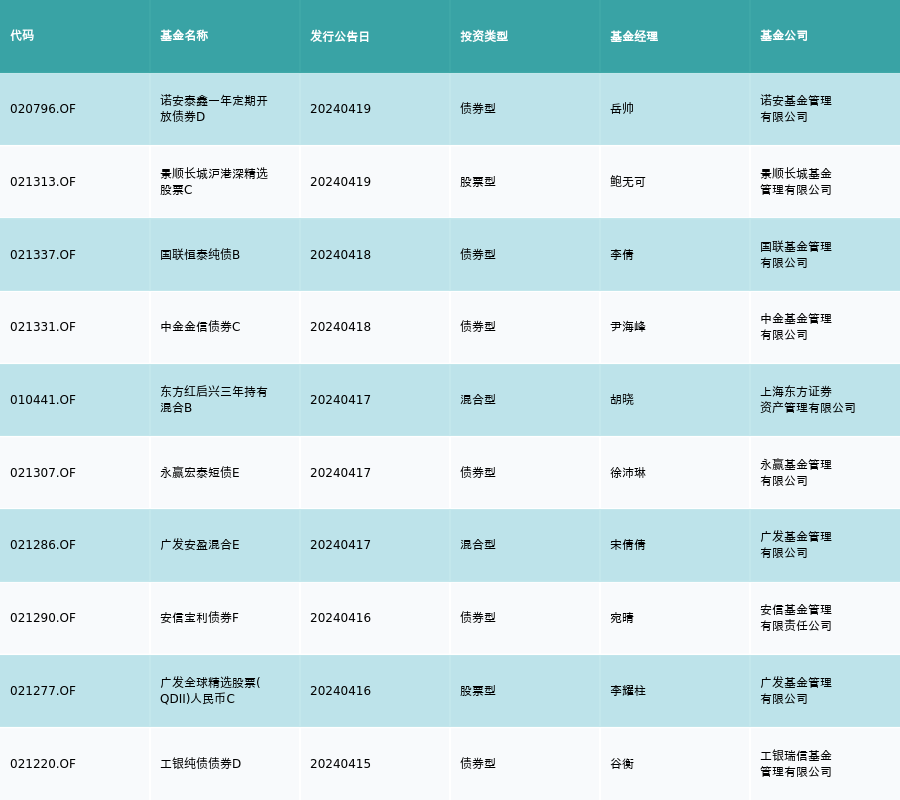Select the 基金经理 column header
The image size is (900, 800).
[x=634, y=36]
